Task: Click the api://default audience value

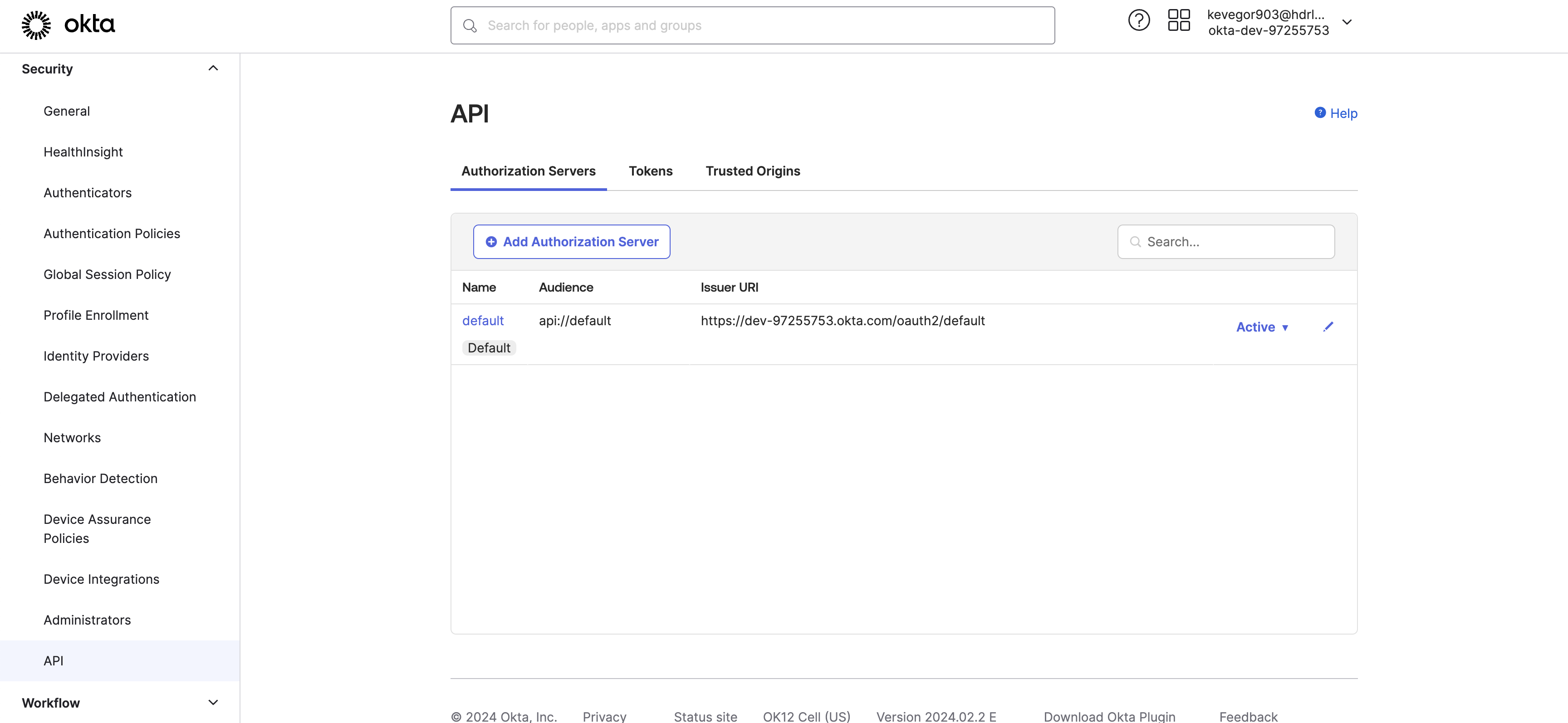Action: (x=574, y=321)
